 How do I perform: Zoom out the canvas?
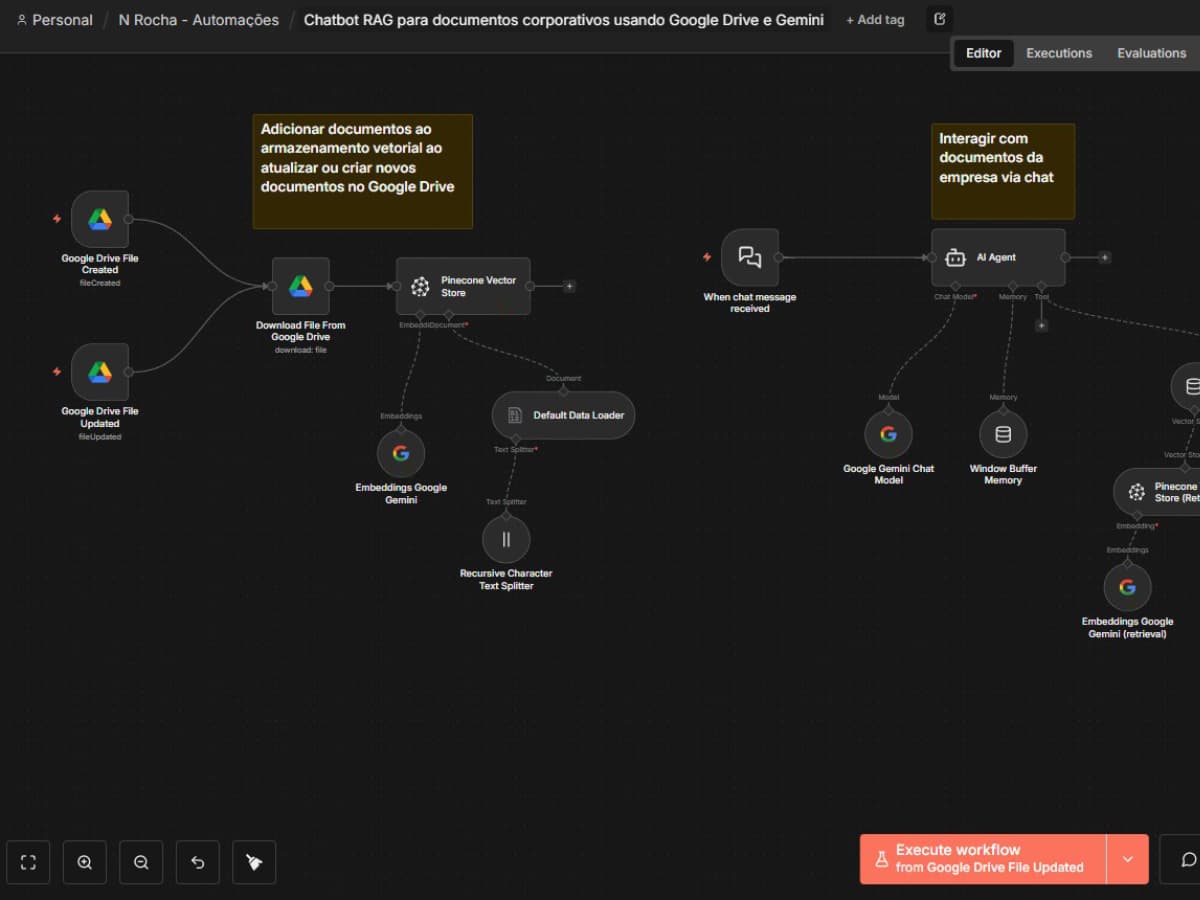[x=140, y=861]
